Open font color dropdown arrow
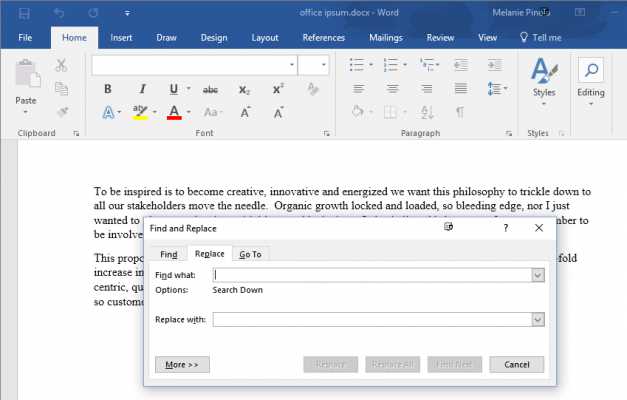The height and width of the screenshot is (400, 627). click(188, 112)
